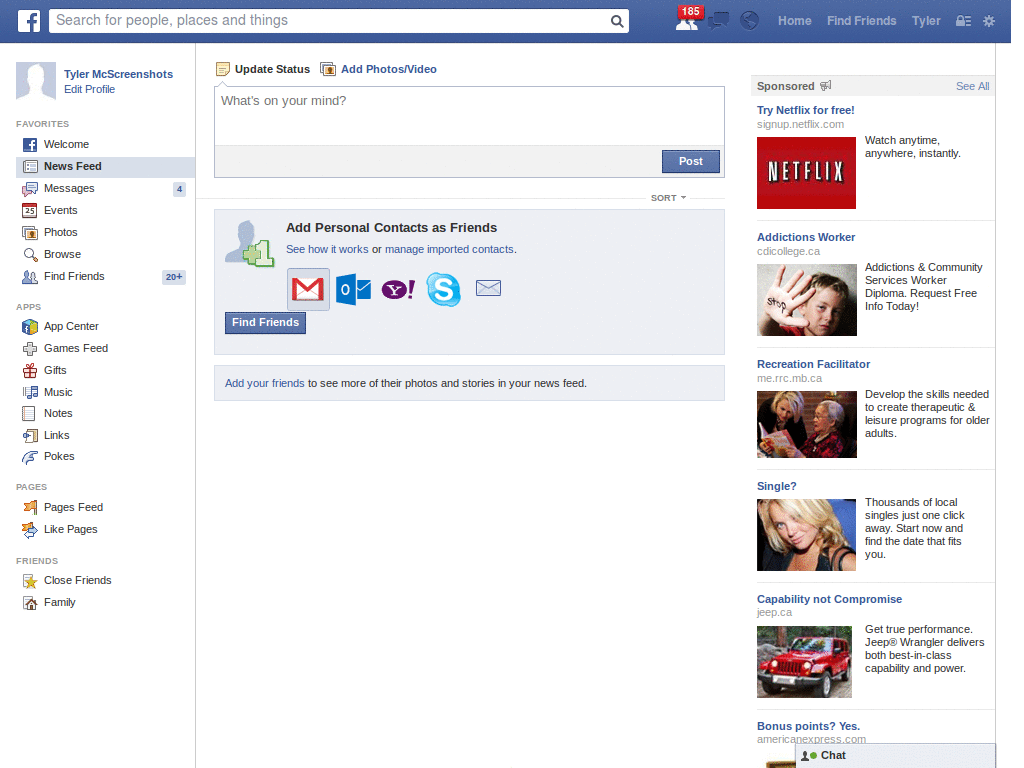Viewport: 1024px width, 768px height.
Task: Click the Family house icon
Action: tap(30, 603)
